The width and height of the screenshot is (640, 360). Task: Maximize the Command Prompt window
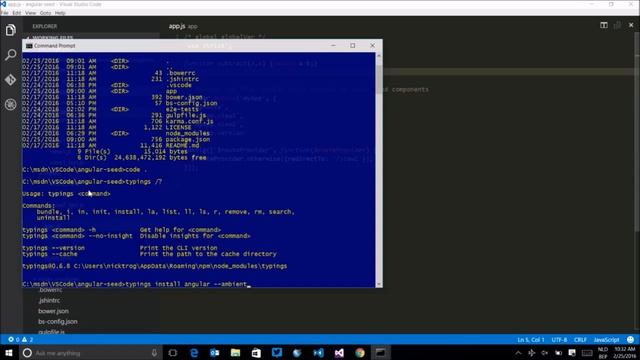pyautogui.click(x=353, y=46)
